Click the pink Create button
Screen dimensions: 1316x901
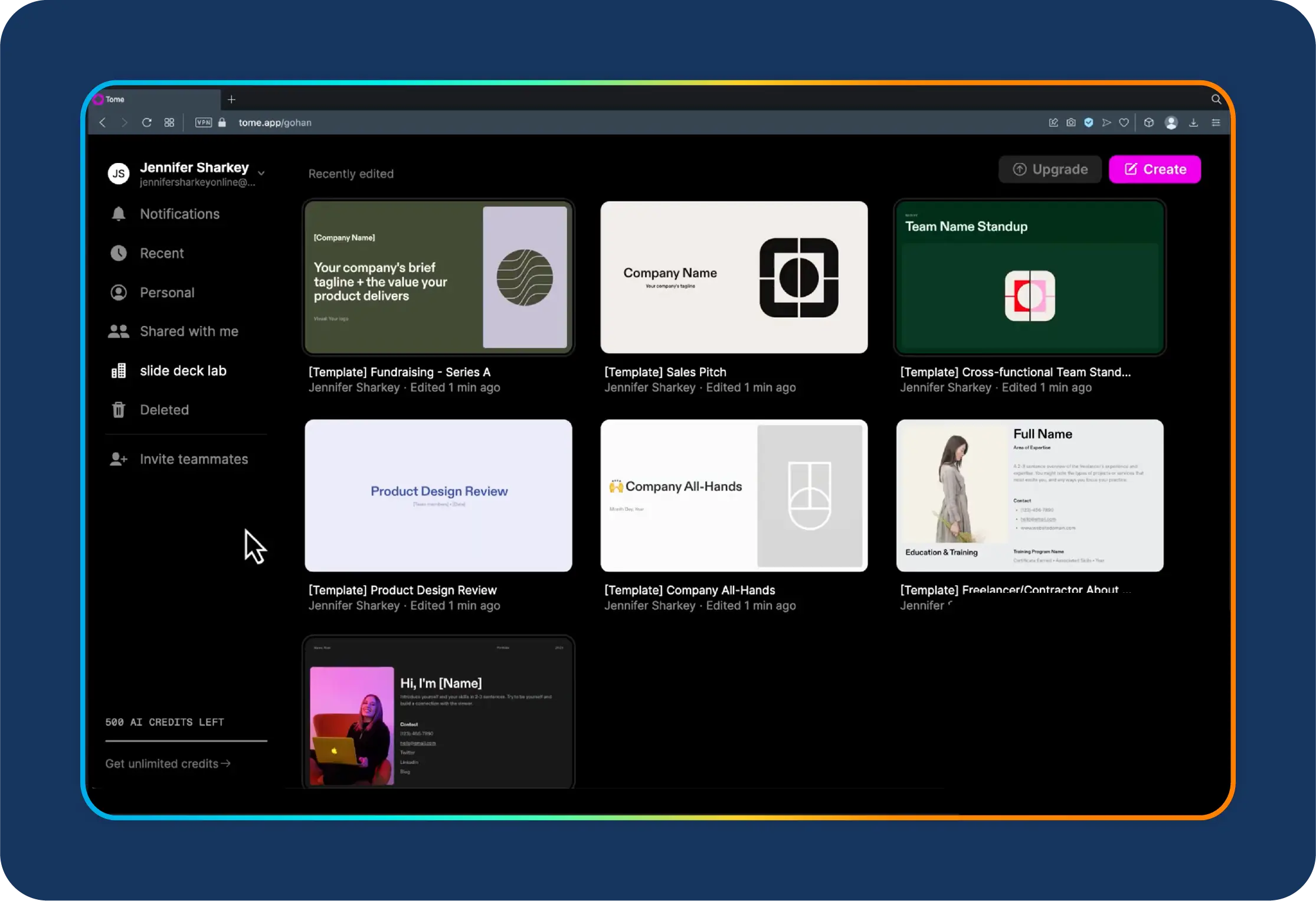(1154, 169)
